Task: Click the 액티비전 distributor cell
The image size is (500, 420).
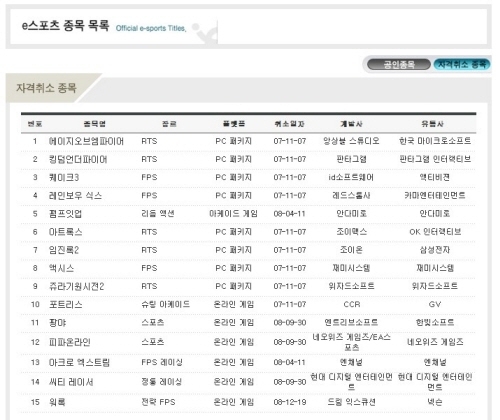Action: pos(435,177)
